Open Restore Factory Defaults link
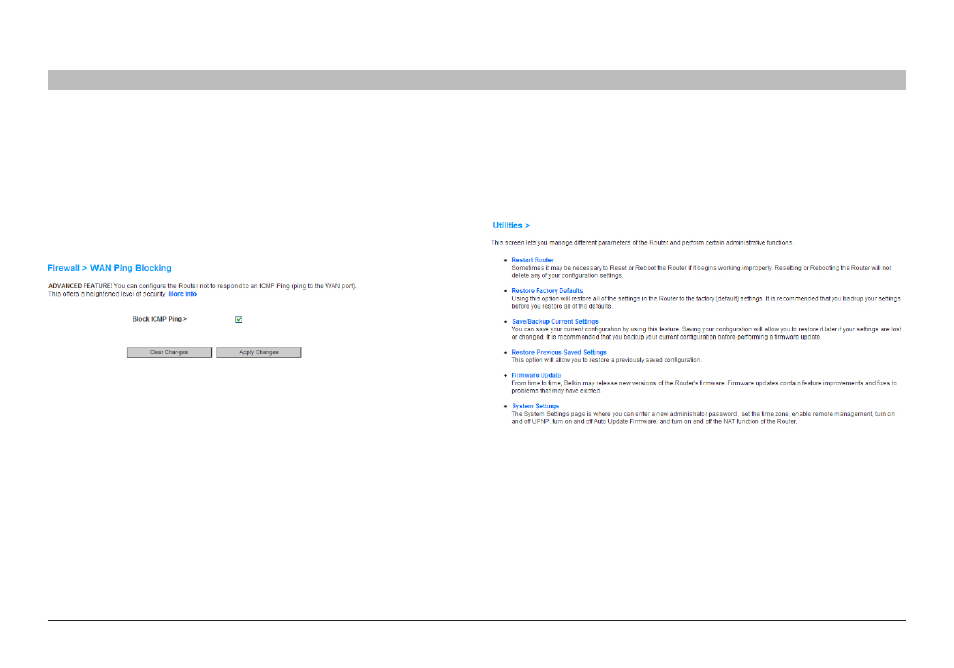The width and height of the screenshot is (954, 668). point(547,291)
